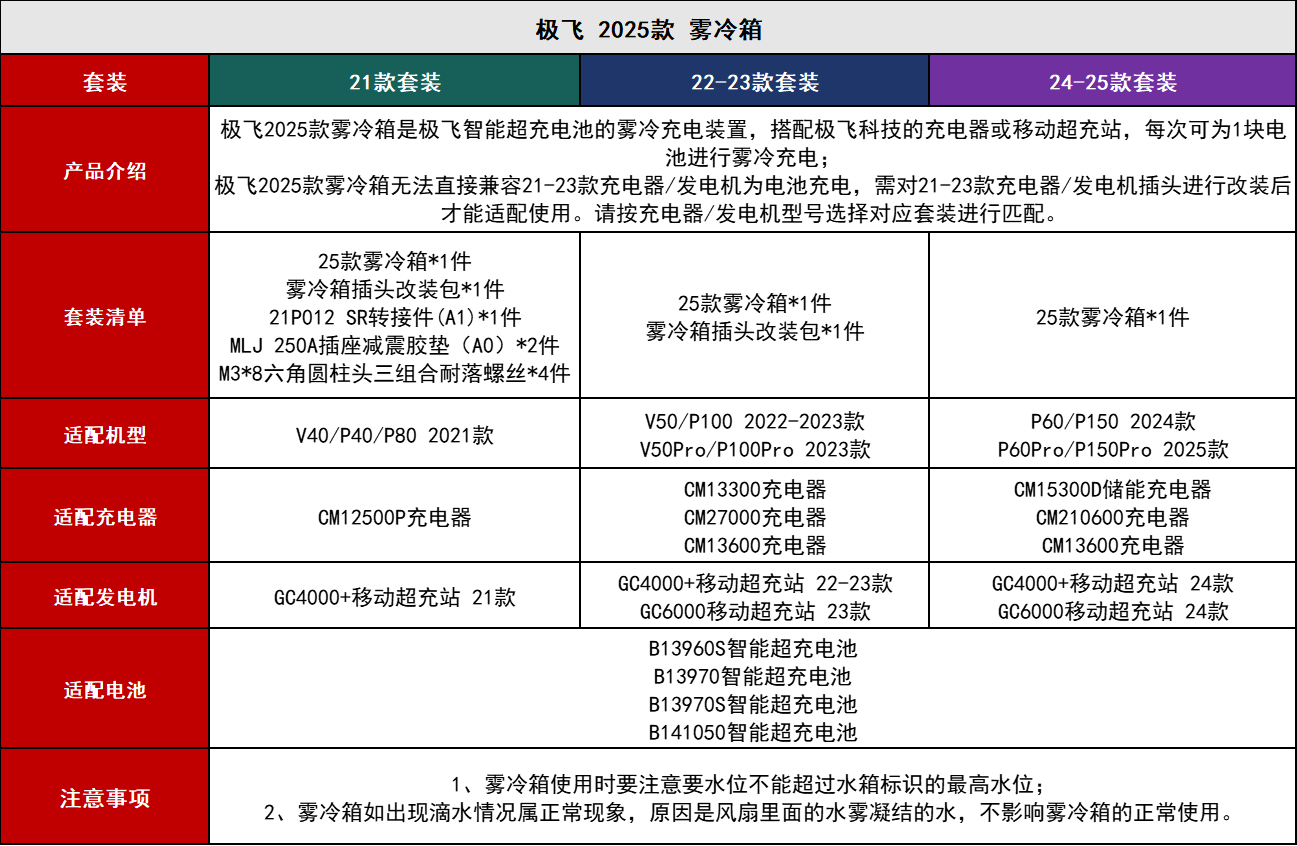Click "CM15300D储能充电器"
Image resolution: width=1297 pixels, height=846 pixels.
tap(1113, 490)
